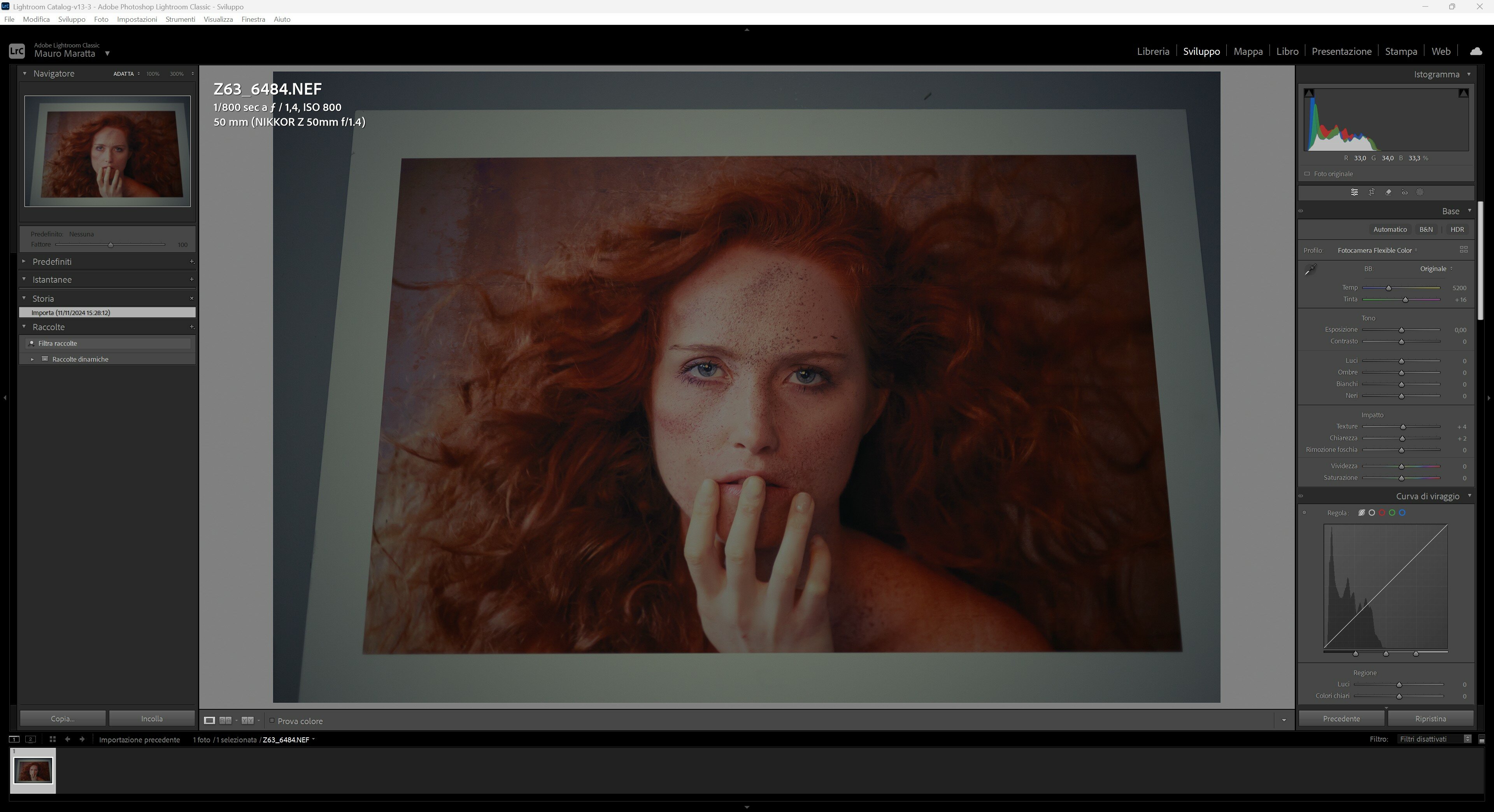Image resolution: width=1494 pixels, height=812 pixels.
Task: Open the Strumenti menu
Action: coord(181,19)
